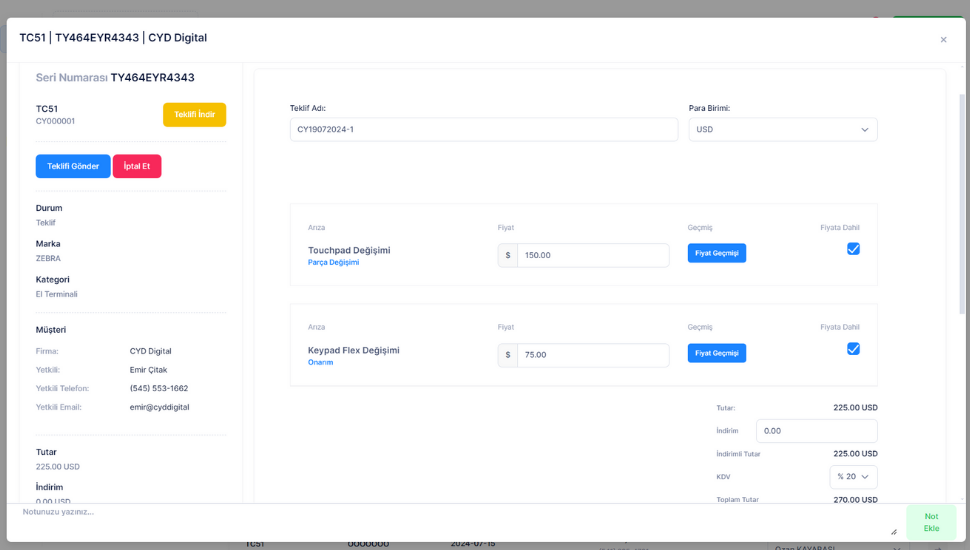Image resolution: width=970 pixels, height=550 pixels.
Task: Open Fiyat Geçmişi for Touchpad Değişimi
Action: pos(716,253)
